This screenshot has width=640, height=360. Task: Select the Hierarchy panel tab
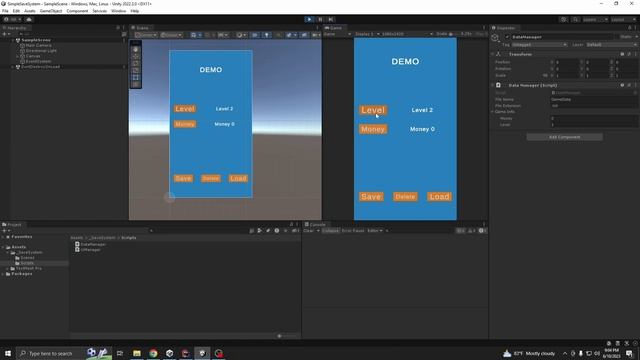15,28
